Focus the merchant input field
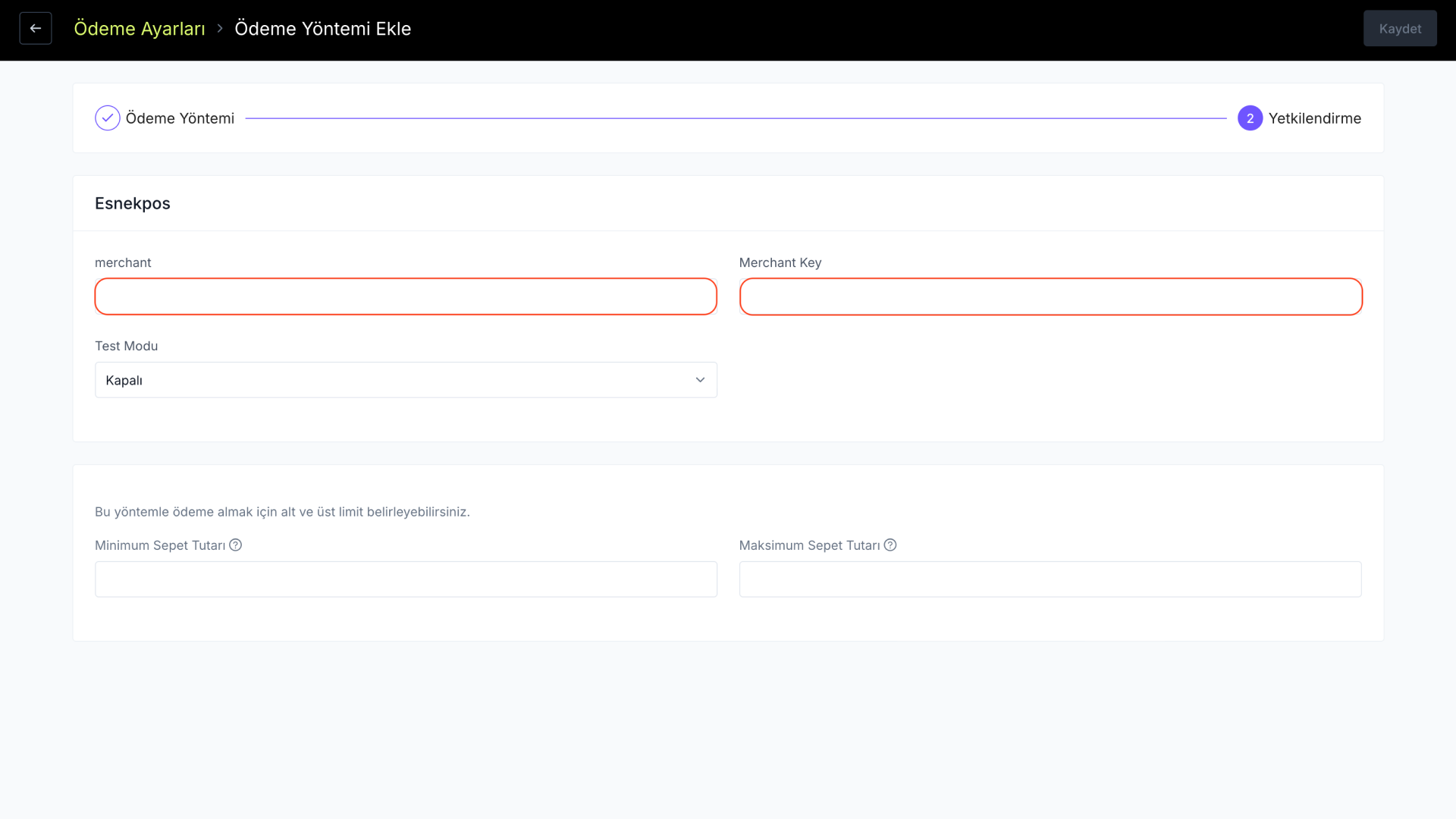 pyautogui.click(x=406, y=297)
